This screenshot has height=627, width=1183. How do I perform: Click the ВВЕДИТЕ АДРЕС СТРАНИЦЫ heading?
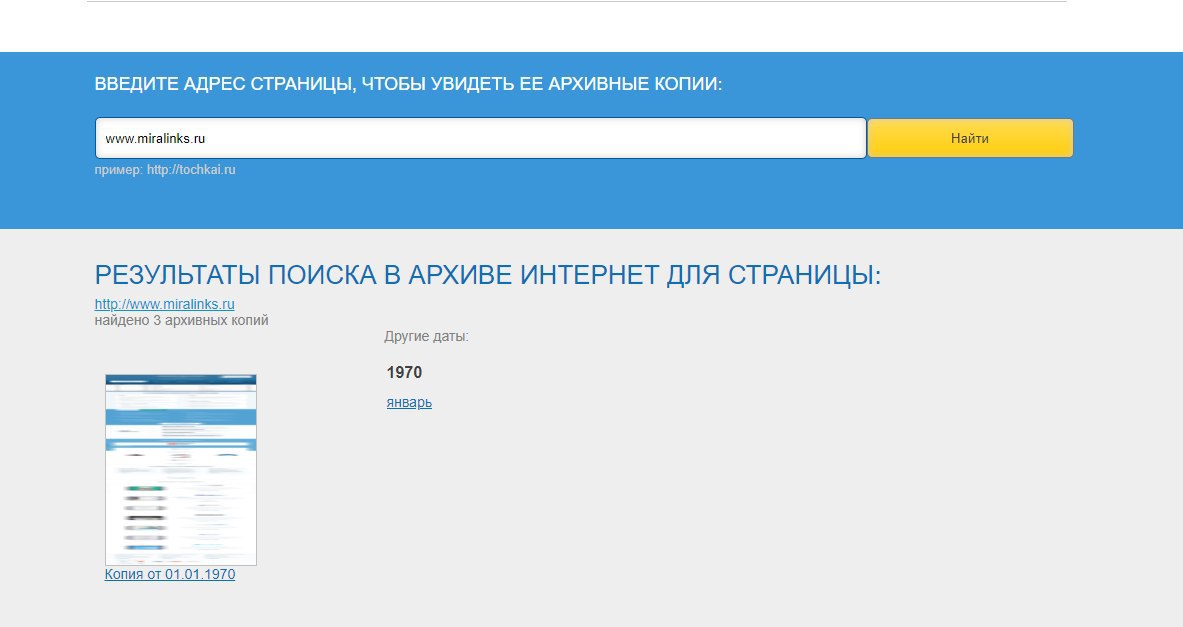(x=408, y=84)
